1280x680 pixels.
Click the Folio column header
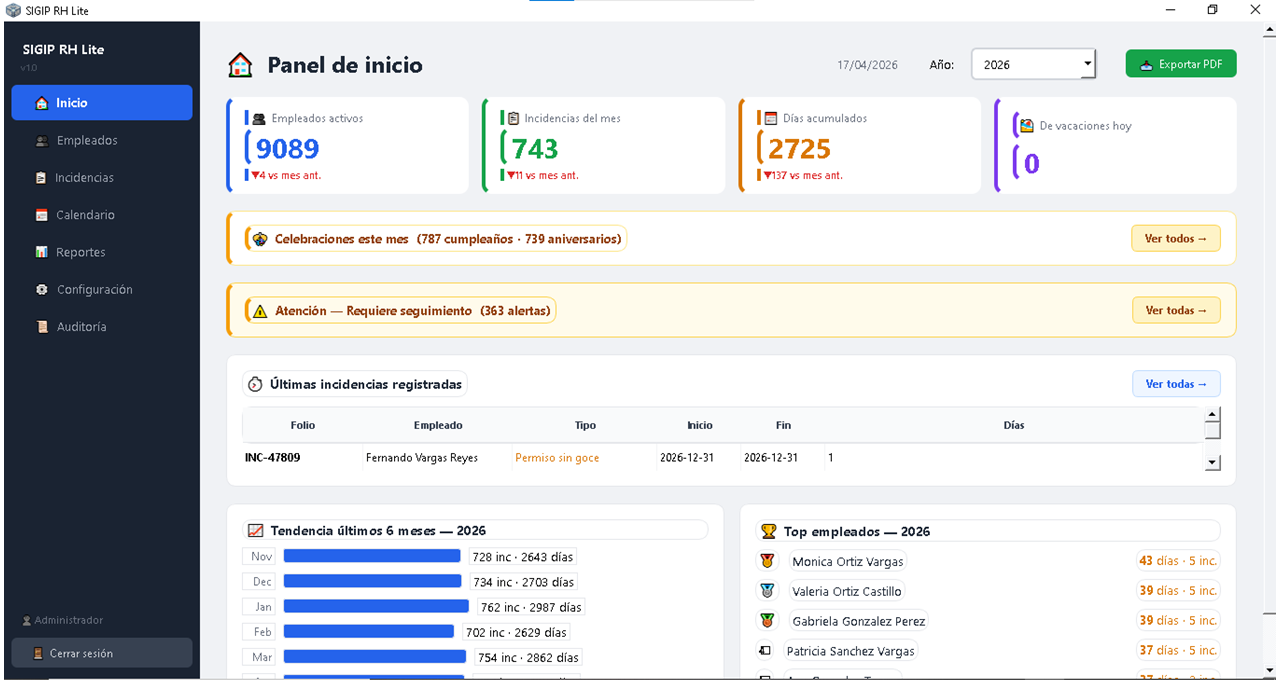[x=303, y=425]
